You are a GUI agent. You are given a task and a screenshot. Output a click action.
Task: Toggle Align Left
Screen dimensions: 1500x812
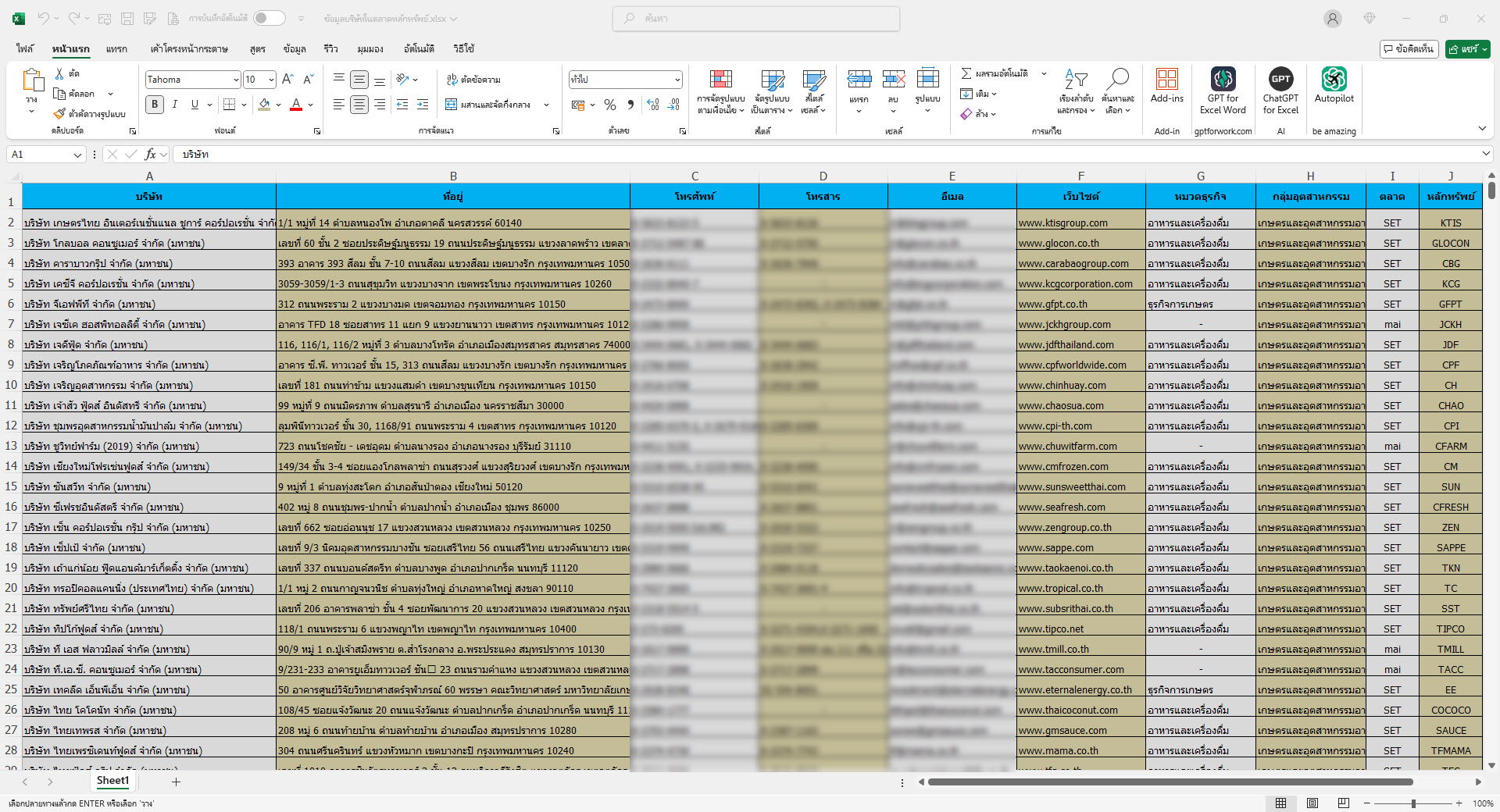click(x=339, y=105)
